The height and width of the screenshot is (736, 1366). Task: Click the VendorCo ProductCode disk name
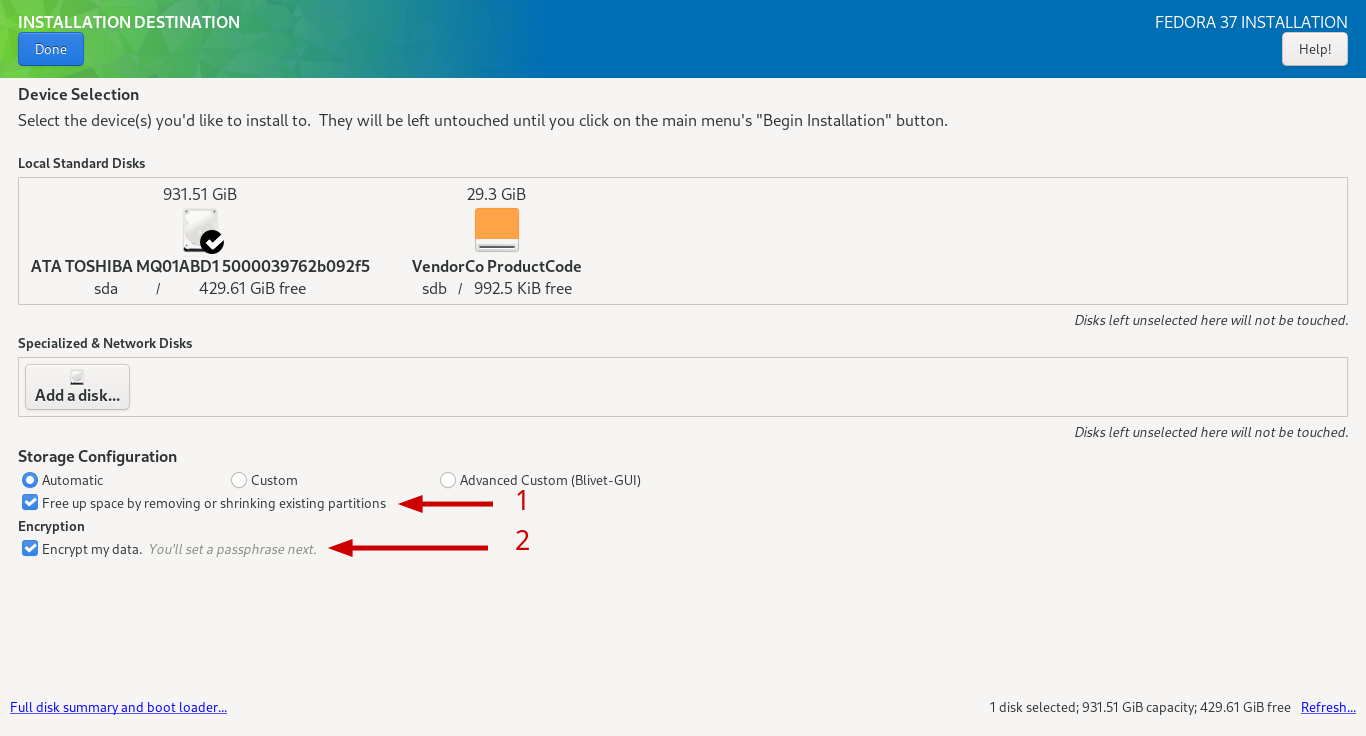point(496,267)
